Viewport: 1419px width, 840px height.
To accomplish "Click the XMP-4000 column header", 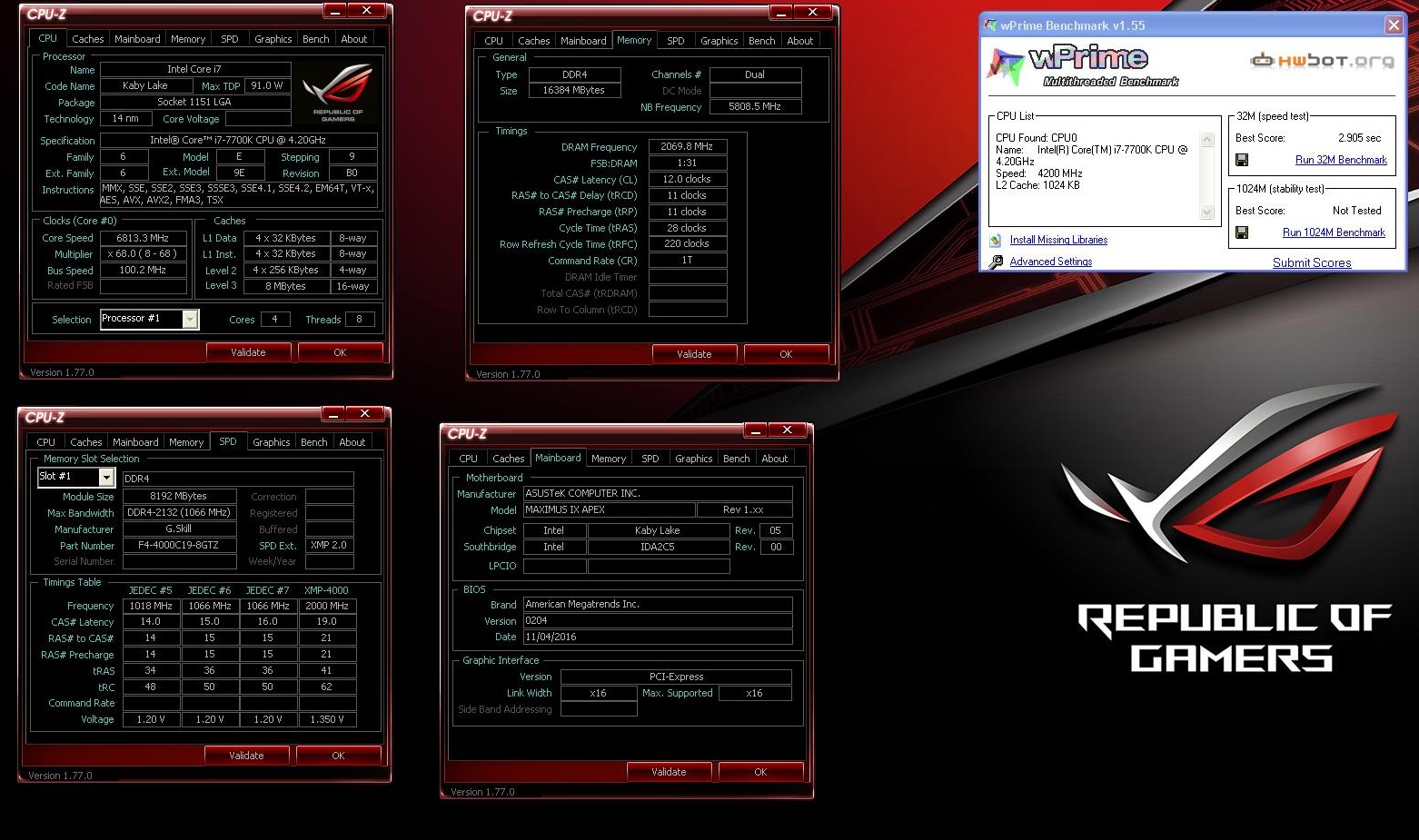I will tap(326, 590).
